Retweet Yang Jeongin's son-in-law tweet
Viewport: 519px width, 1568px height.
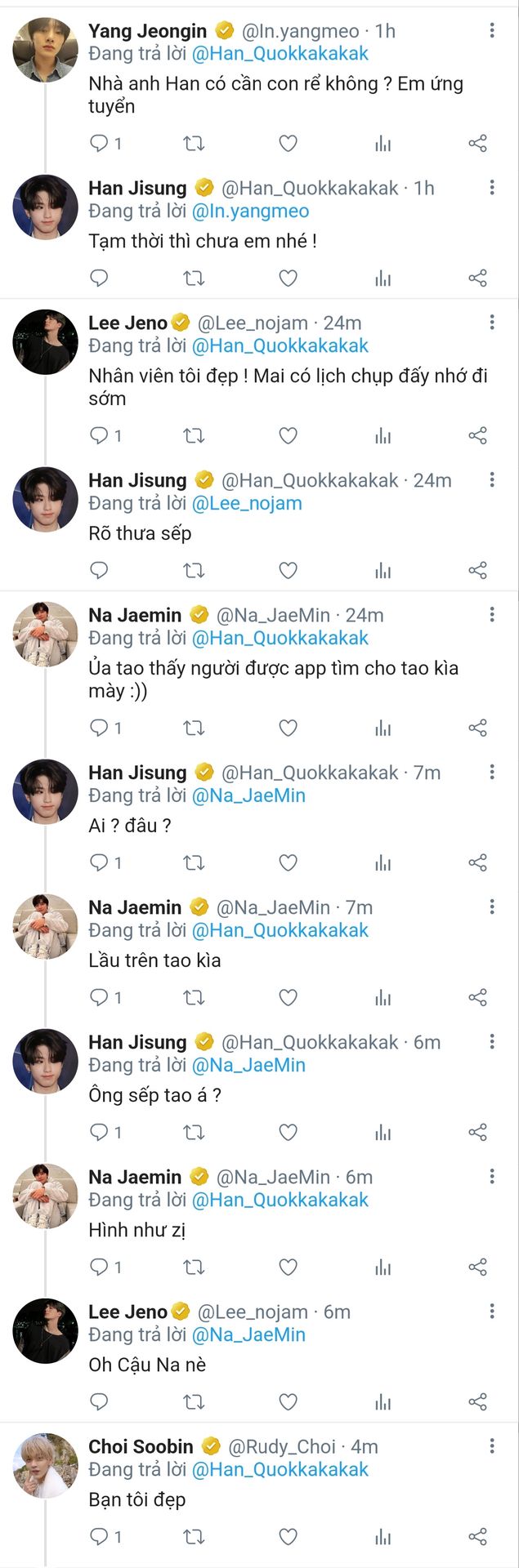coord(194,144)
